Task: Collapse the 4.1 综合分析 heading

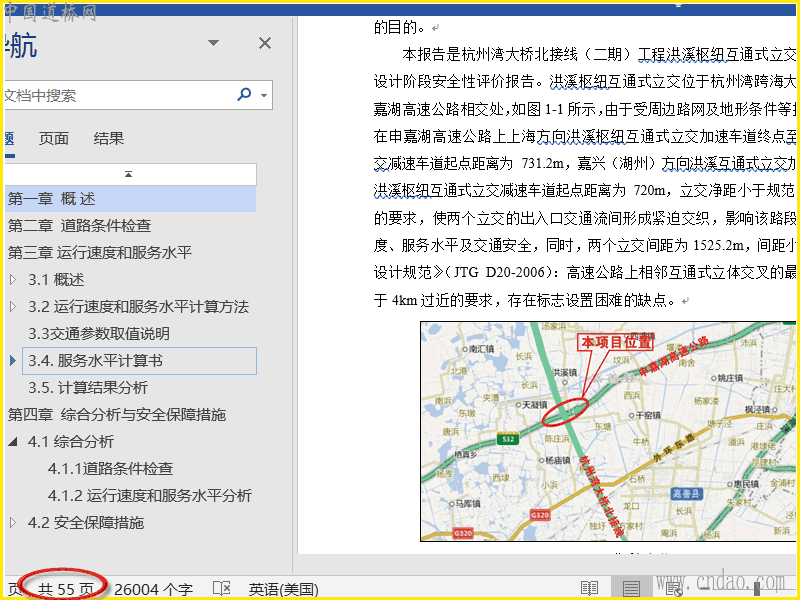Action: point(13,442)
